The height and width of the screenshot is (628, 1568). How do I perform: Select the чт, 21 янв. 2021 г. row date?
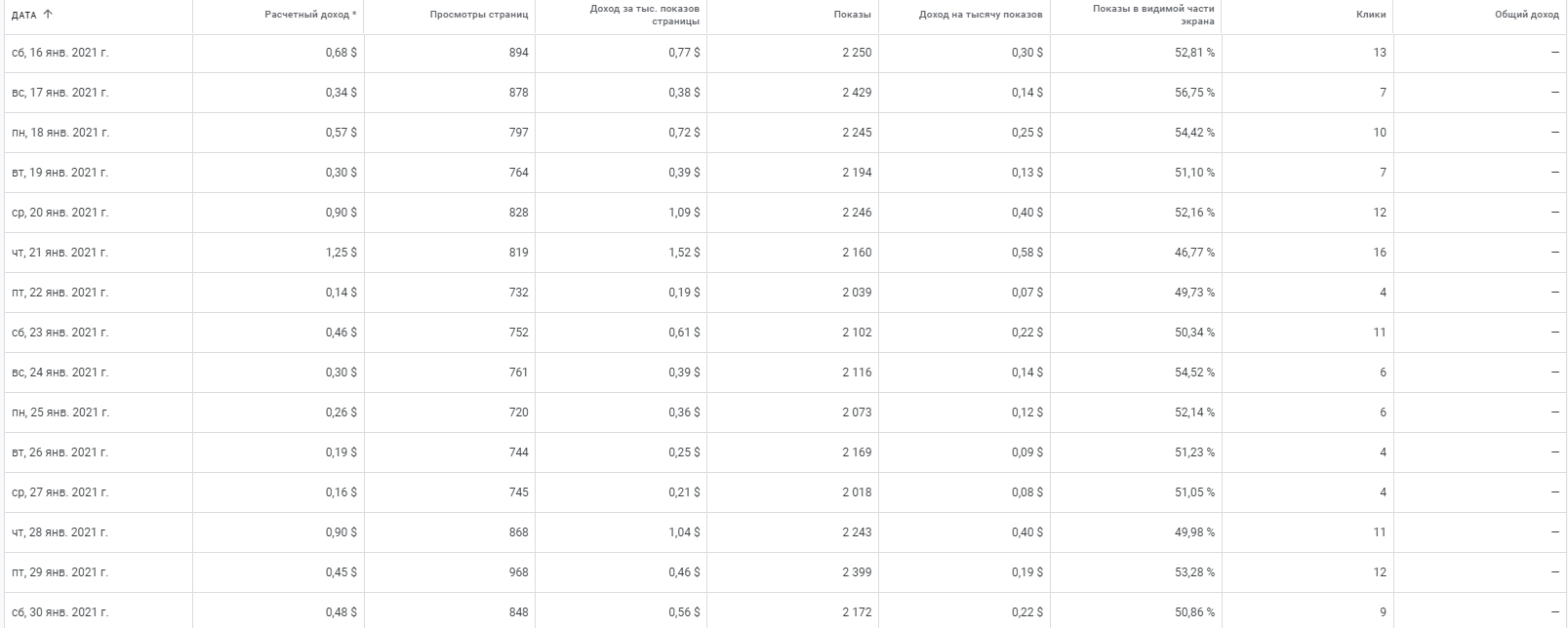click(60, 253)
